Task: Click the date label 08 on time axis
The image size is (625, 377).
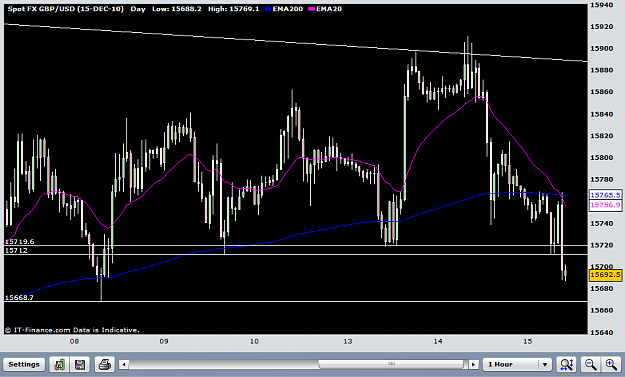Action: (74, 341)
